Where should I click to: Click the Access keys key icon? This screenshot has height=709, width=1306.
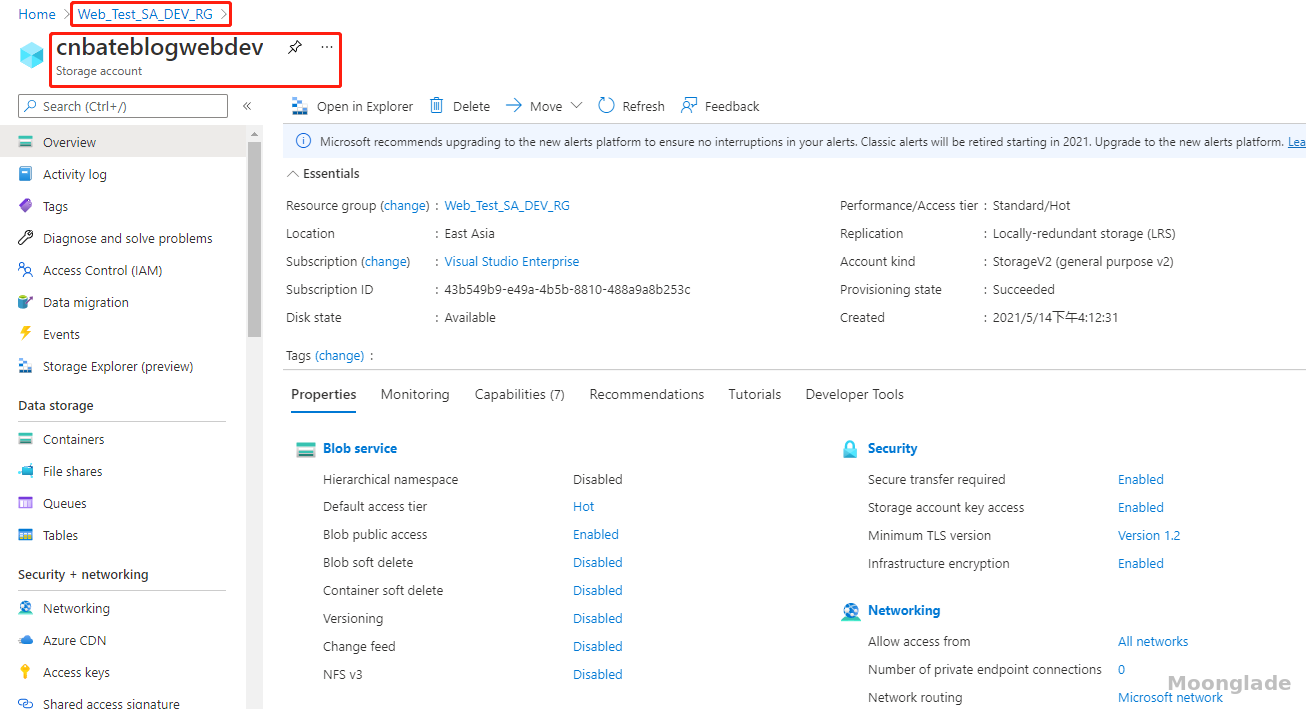pyautogui.click(x=26, y=672)
